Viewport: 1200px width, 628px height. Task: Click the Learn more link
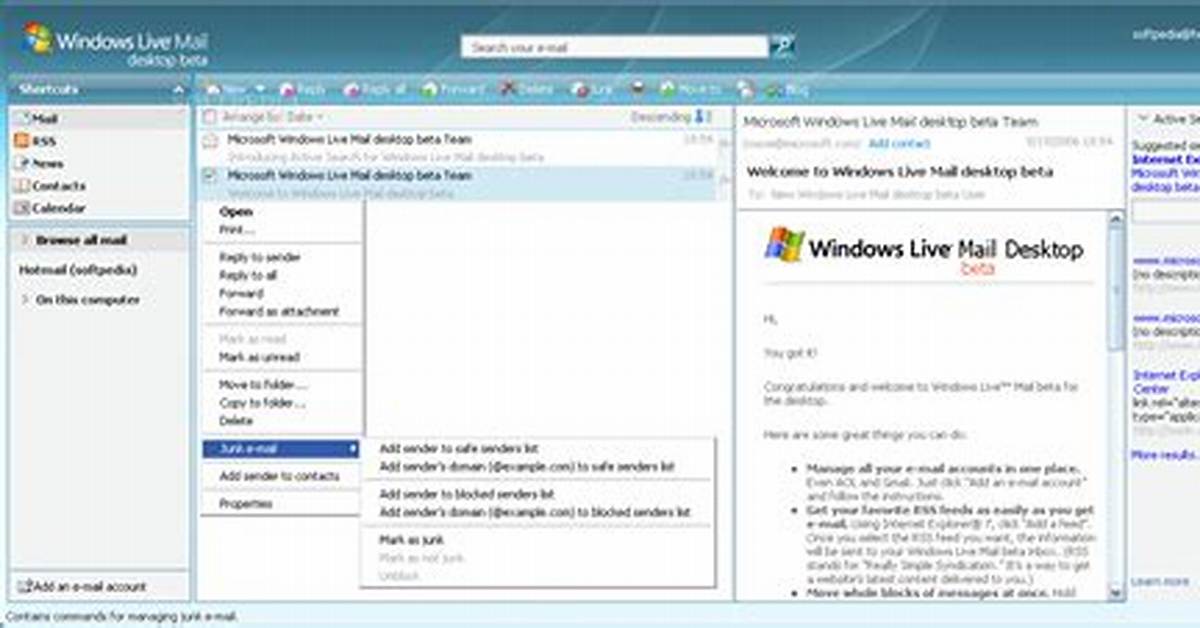pyautogui.click(x=1159, y=582)
